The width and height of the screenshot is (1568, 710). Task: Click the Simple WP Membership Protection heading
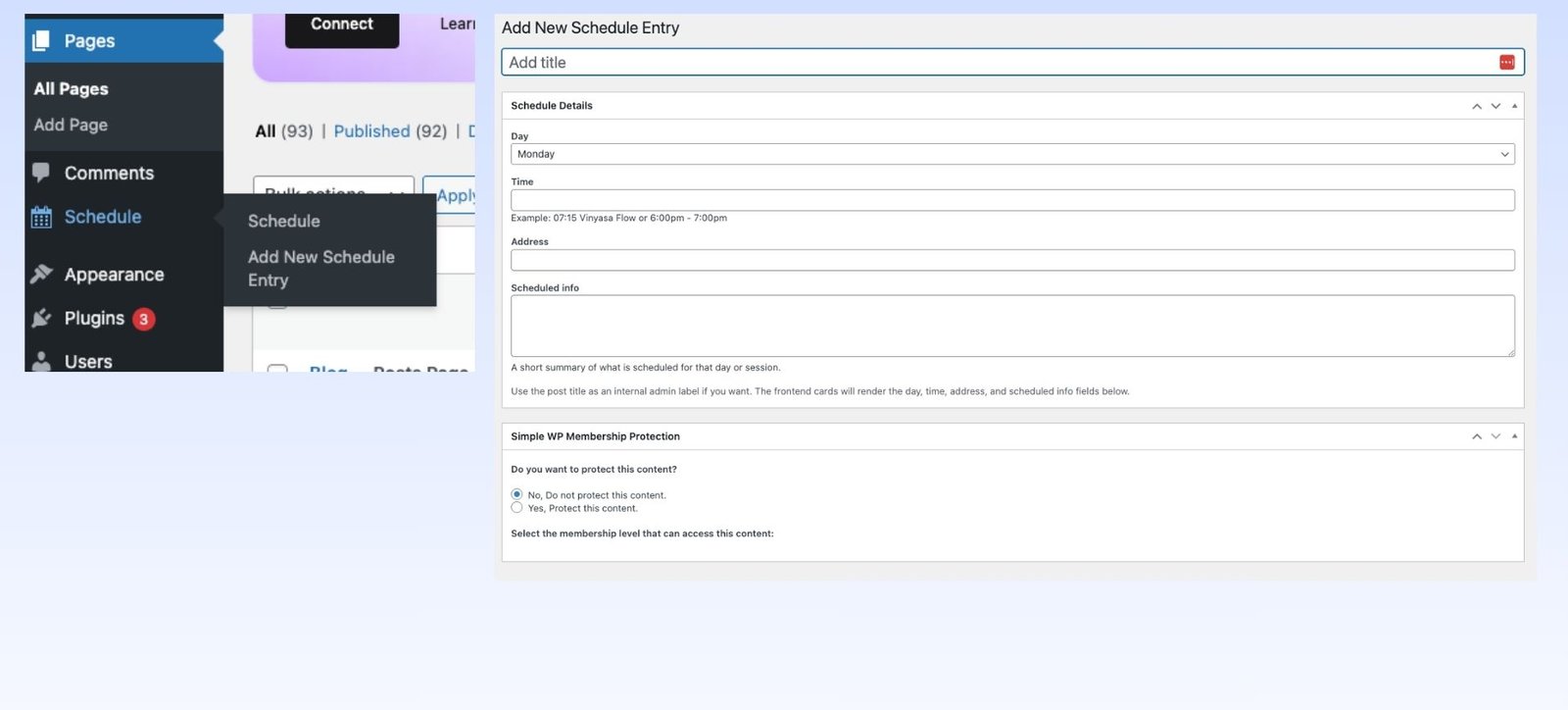click(x=595, y=436)
